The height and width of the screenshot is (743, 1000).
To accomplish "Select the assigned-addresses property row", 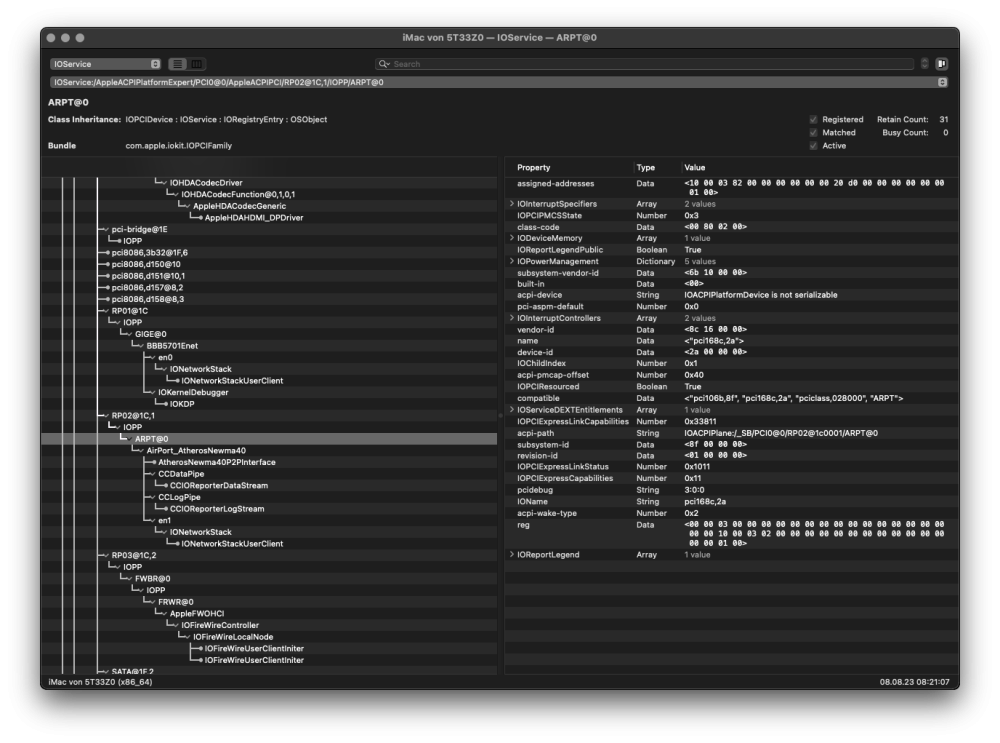I will tap(732, 188).
